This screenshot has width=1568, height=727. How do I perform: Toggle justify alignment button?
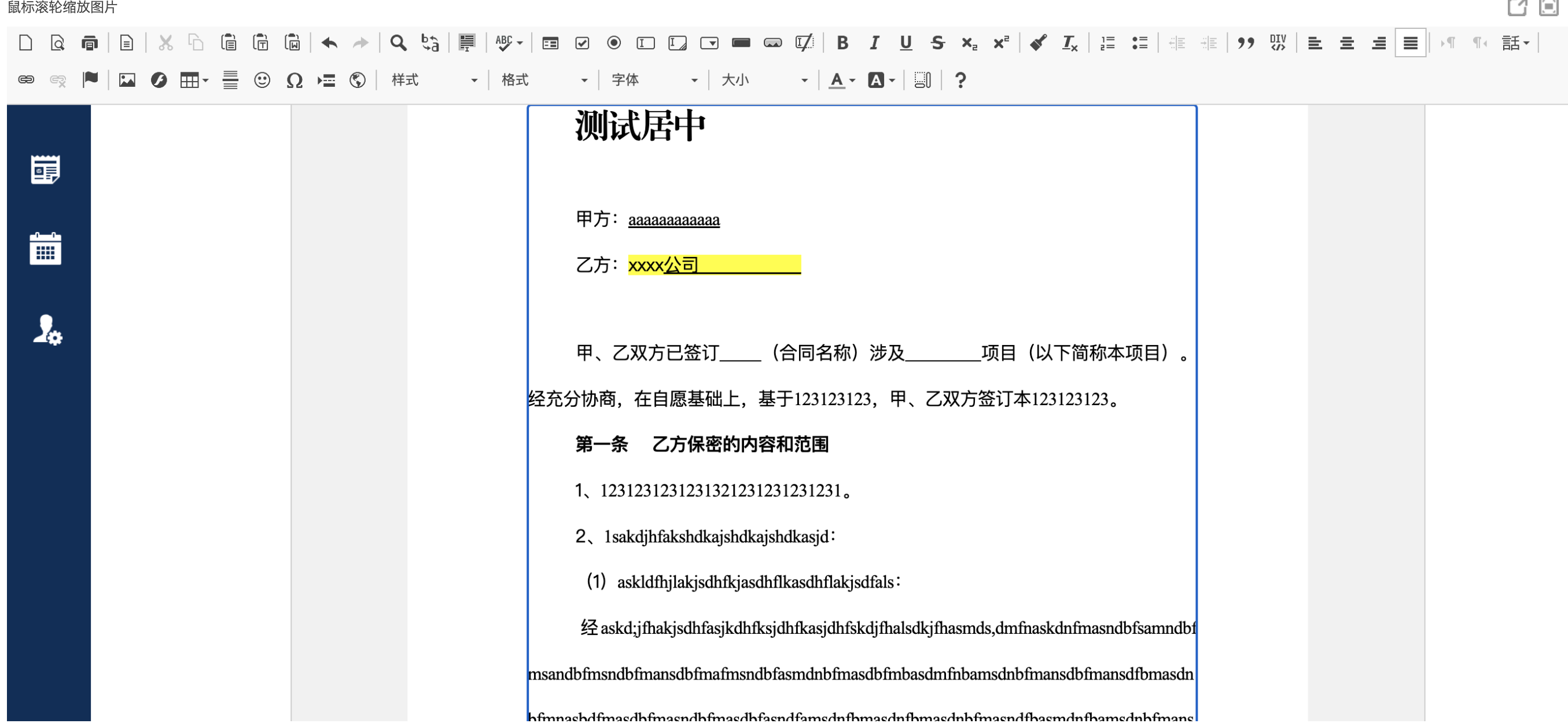(x=1409, y=43)
